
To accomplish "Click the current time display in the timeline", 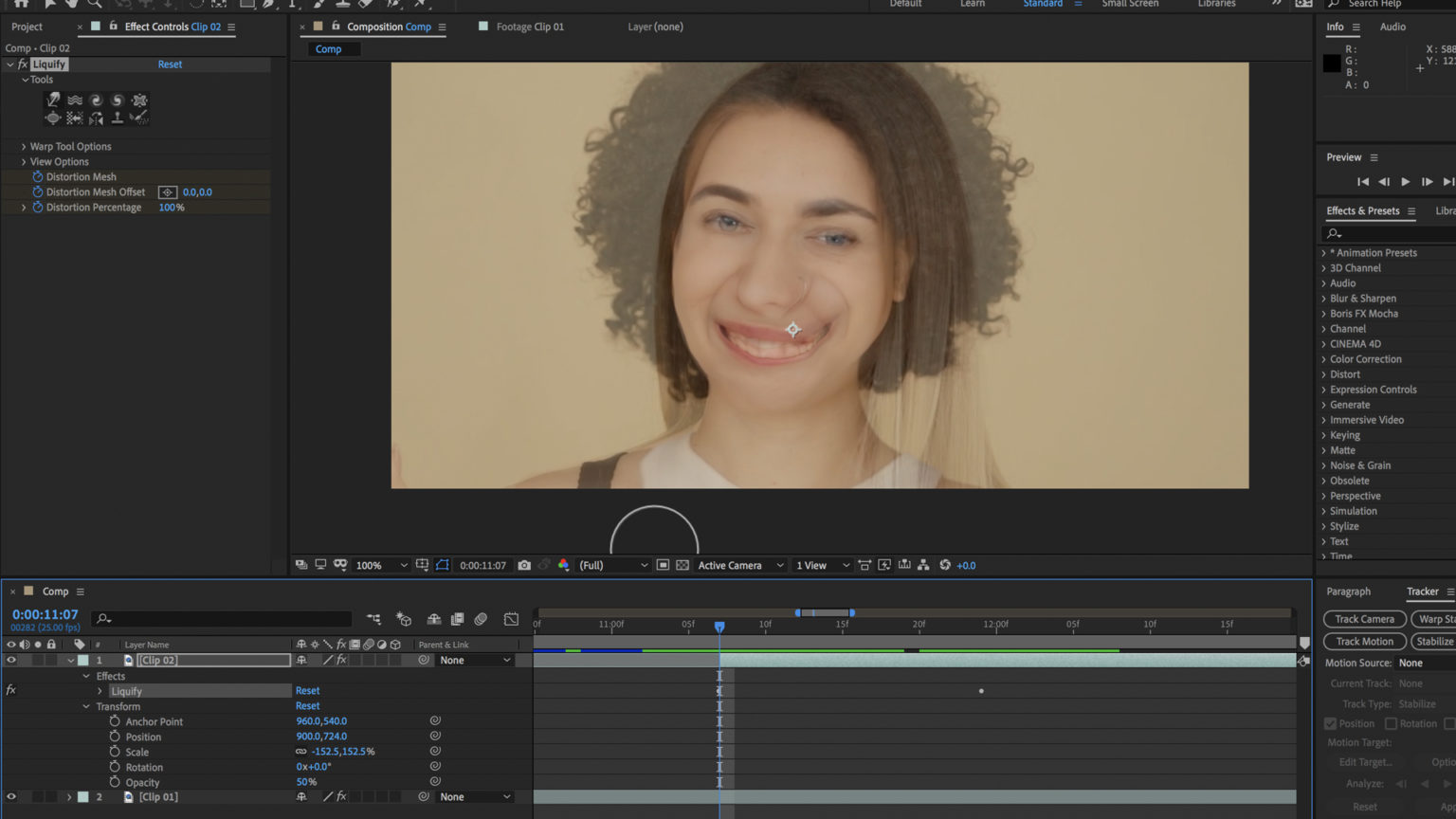I will (45, 614).
